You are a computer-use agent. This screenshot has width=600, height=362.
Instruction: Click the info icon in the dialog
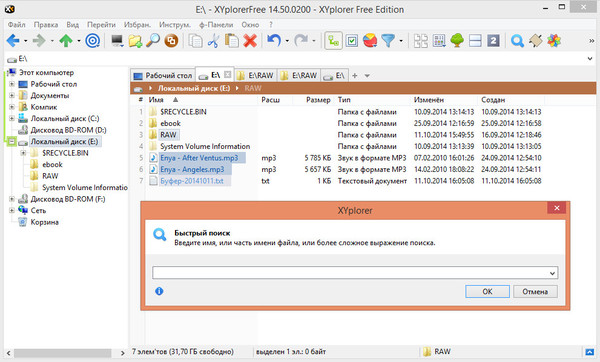[159, 291]
